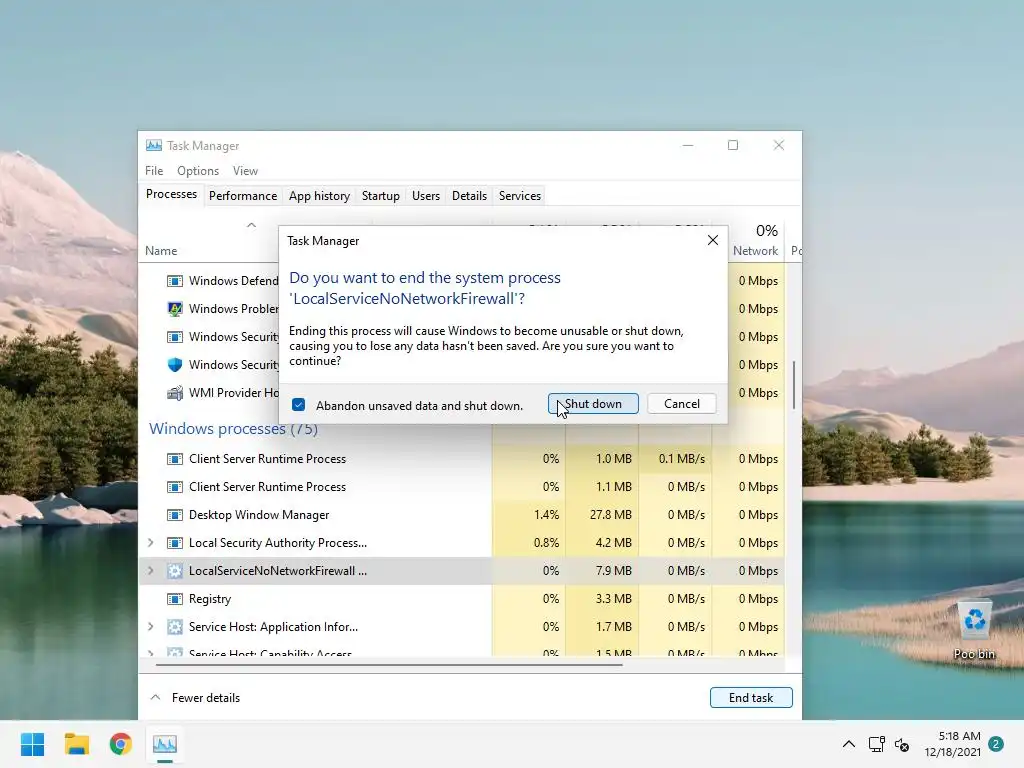Open File Explorer from the taskbar

[76, 744]
